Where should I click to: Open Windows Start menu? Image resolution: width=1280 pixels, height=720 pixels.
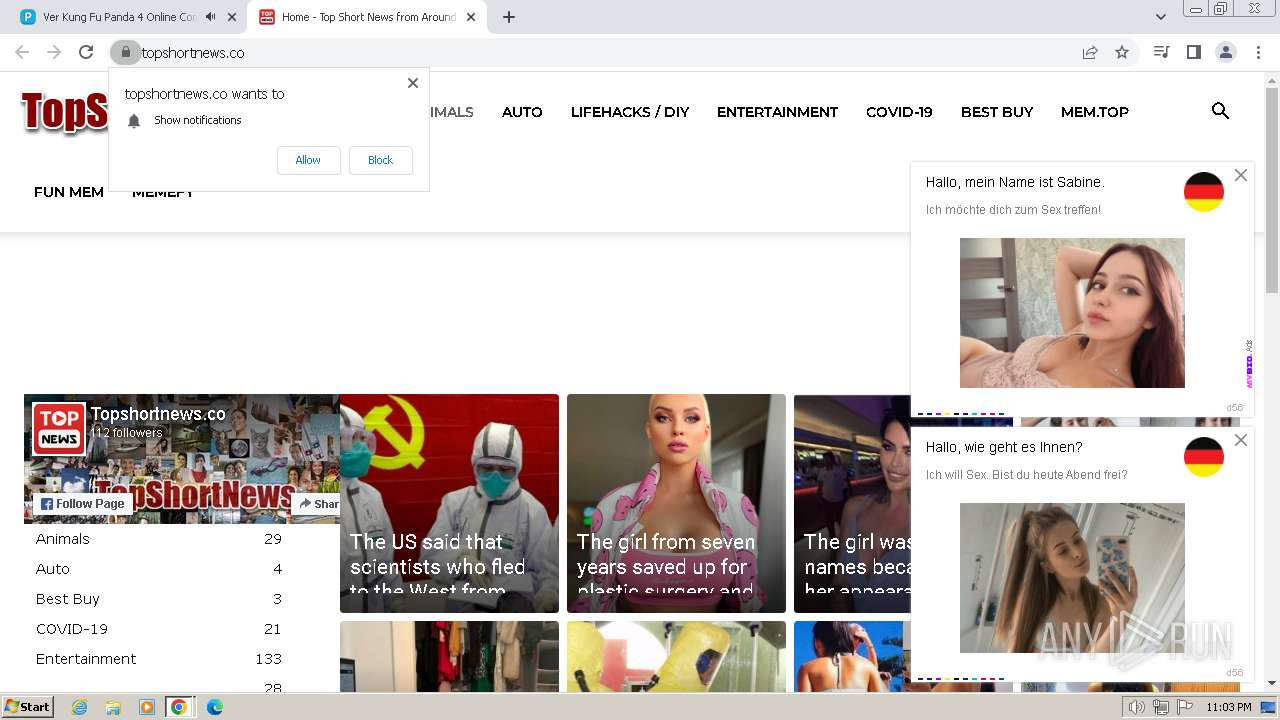click(28, 707)
